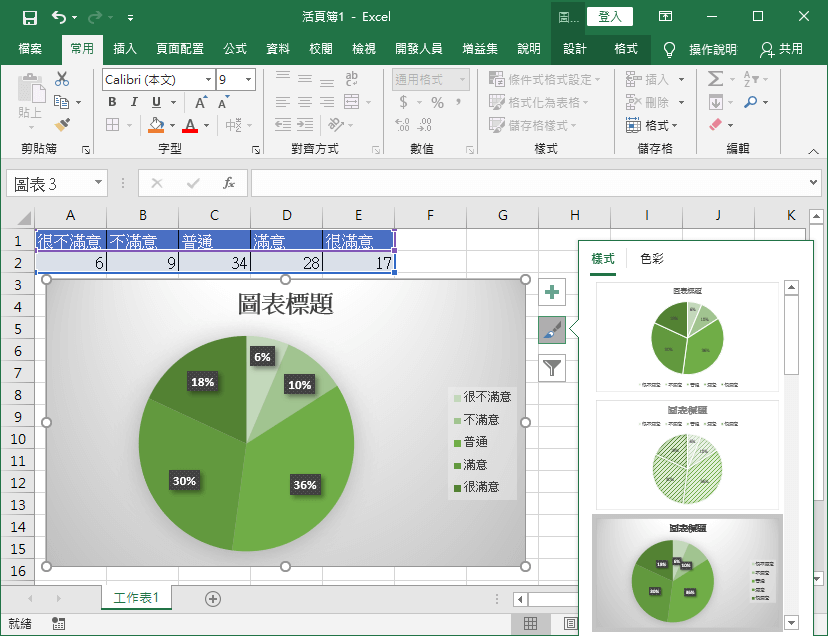Click the Sign in (登入) button

(610, 17)
